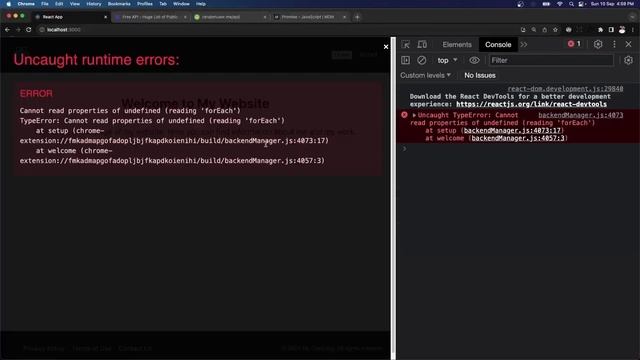Reload the page

pos(29,29)
